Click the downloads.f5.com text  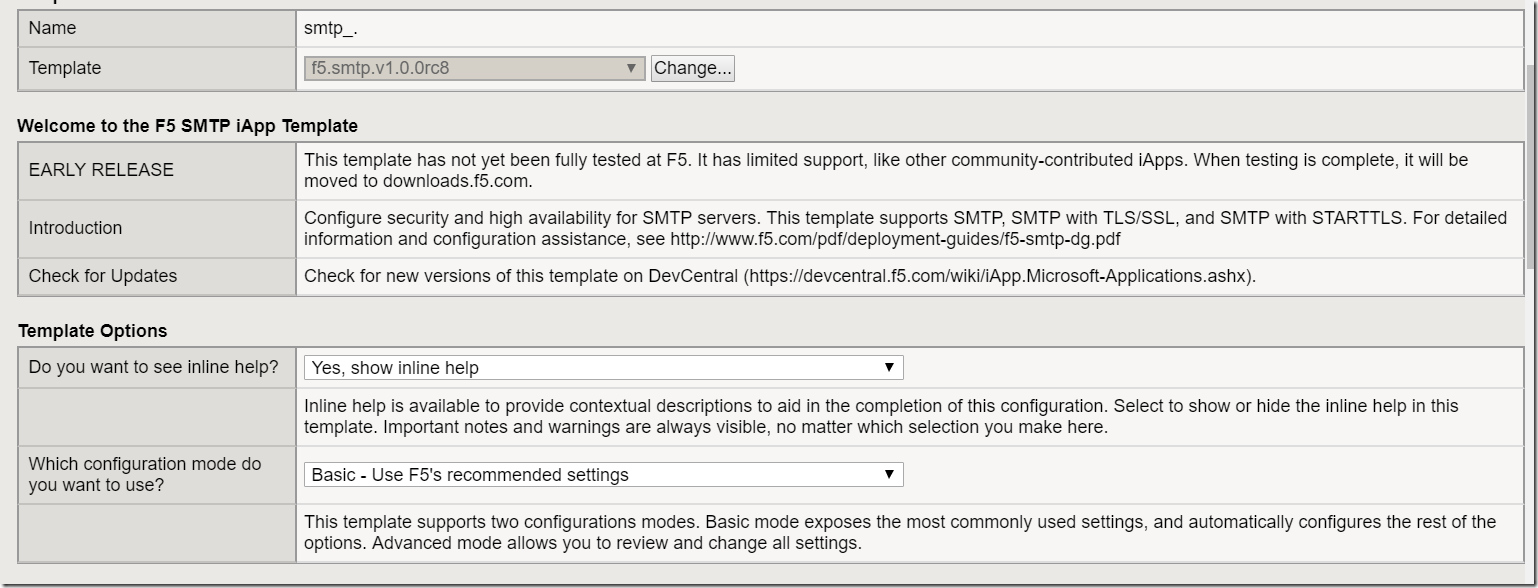[x=456, y=181]
